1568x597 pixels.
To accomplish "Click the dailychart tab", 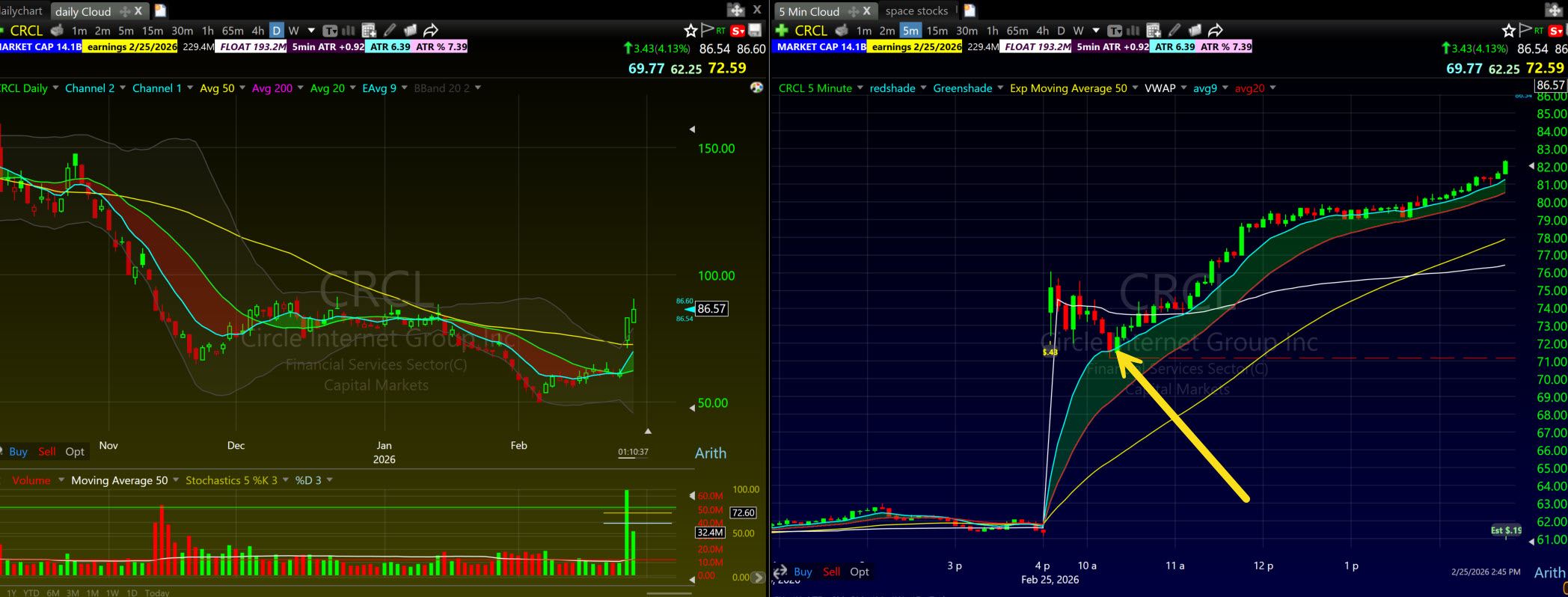I will pyautogui.click(x=22, y=10).
